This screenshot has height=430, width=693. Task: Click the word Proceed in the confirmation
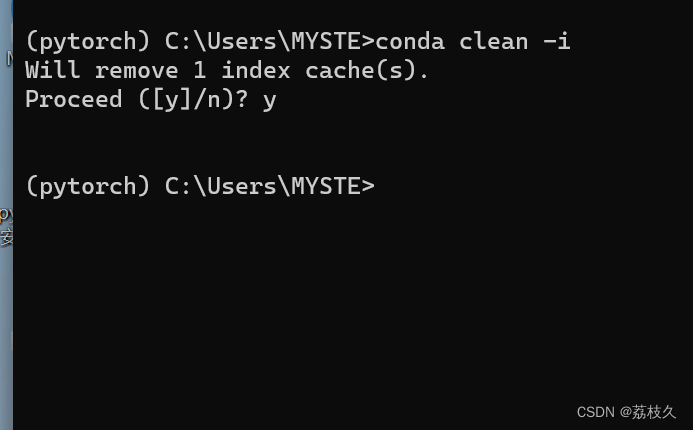click(74, 100)
